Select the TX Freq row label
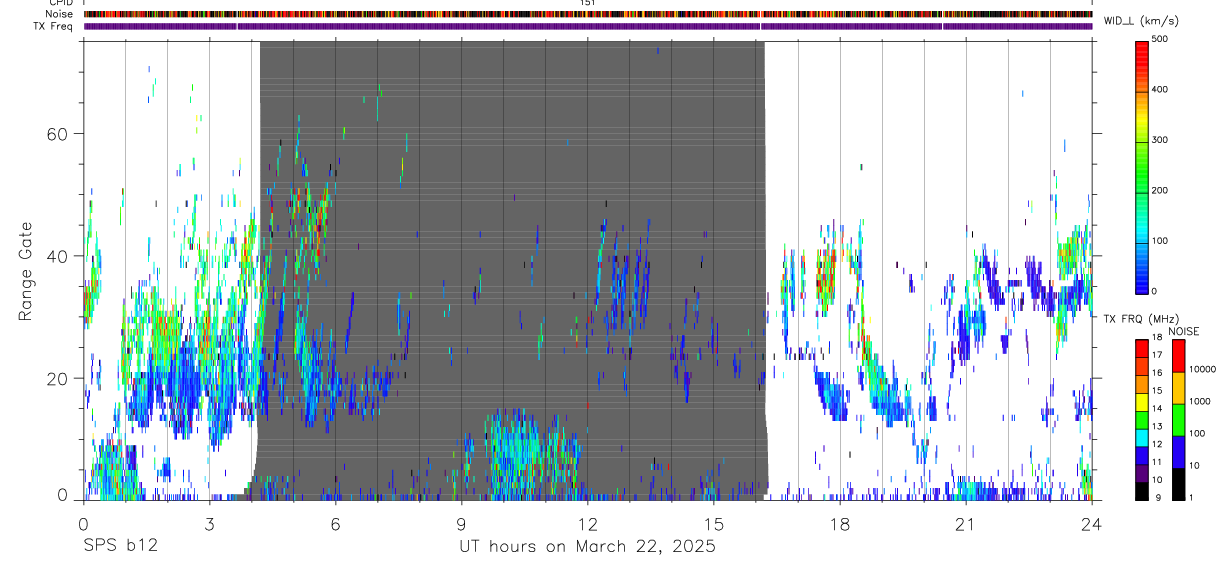The image size is (1228, 567). [53, 26]
